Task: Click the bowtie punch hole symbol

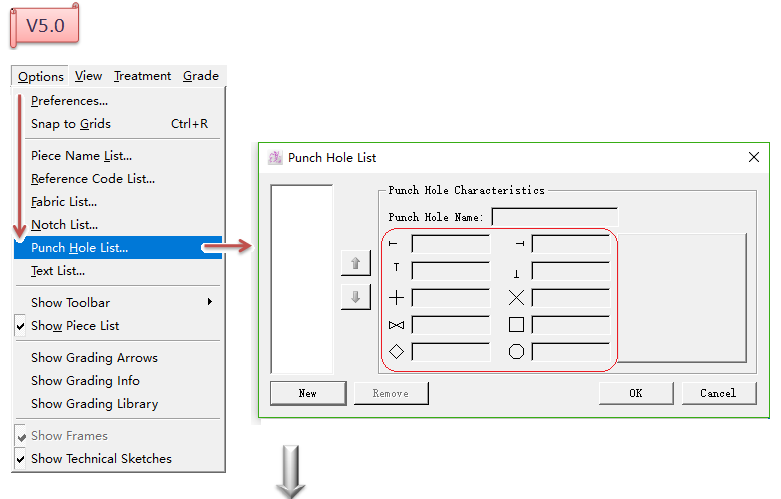Action: tap(396, 324)
